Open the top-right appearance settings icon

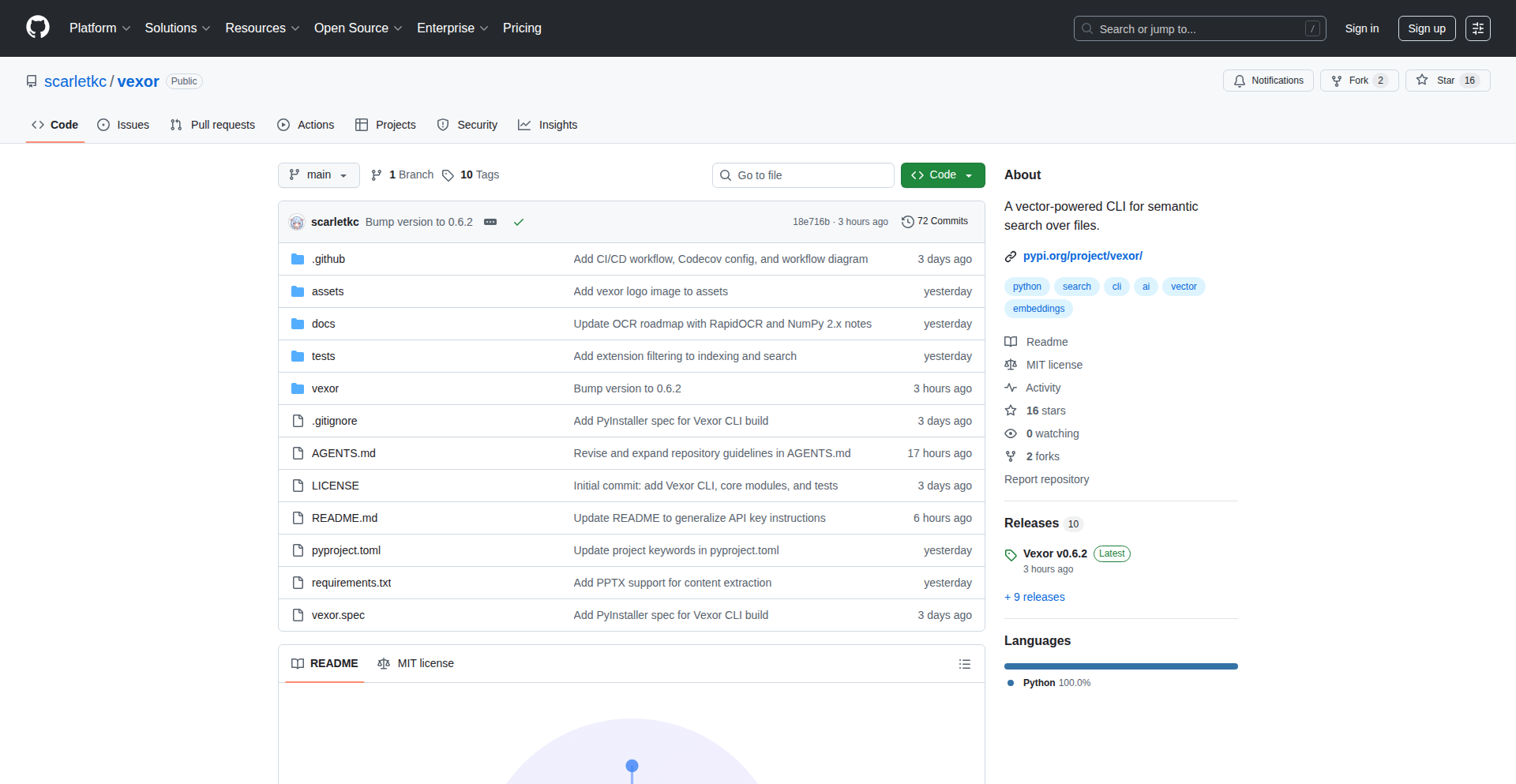pos(1477,28)
